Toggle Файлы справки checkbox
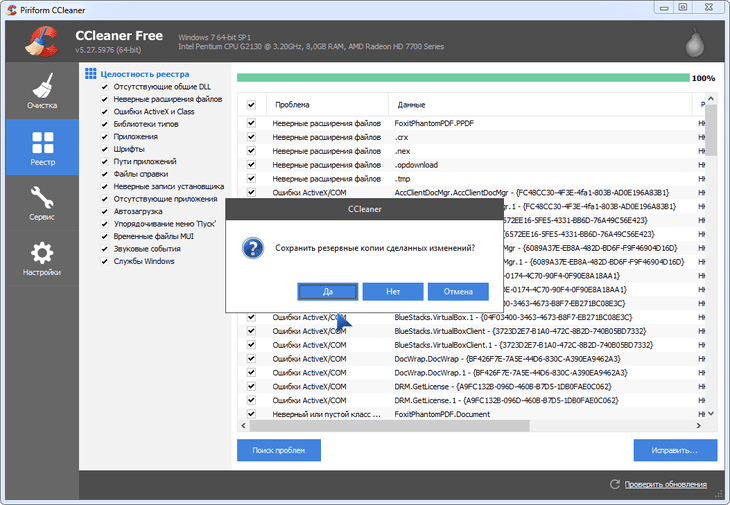This screenshot has width=730, height=505. click(x=105, y=174)
